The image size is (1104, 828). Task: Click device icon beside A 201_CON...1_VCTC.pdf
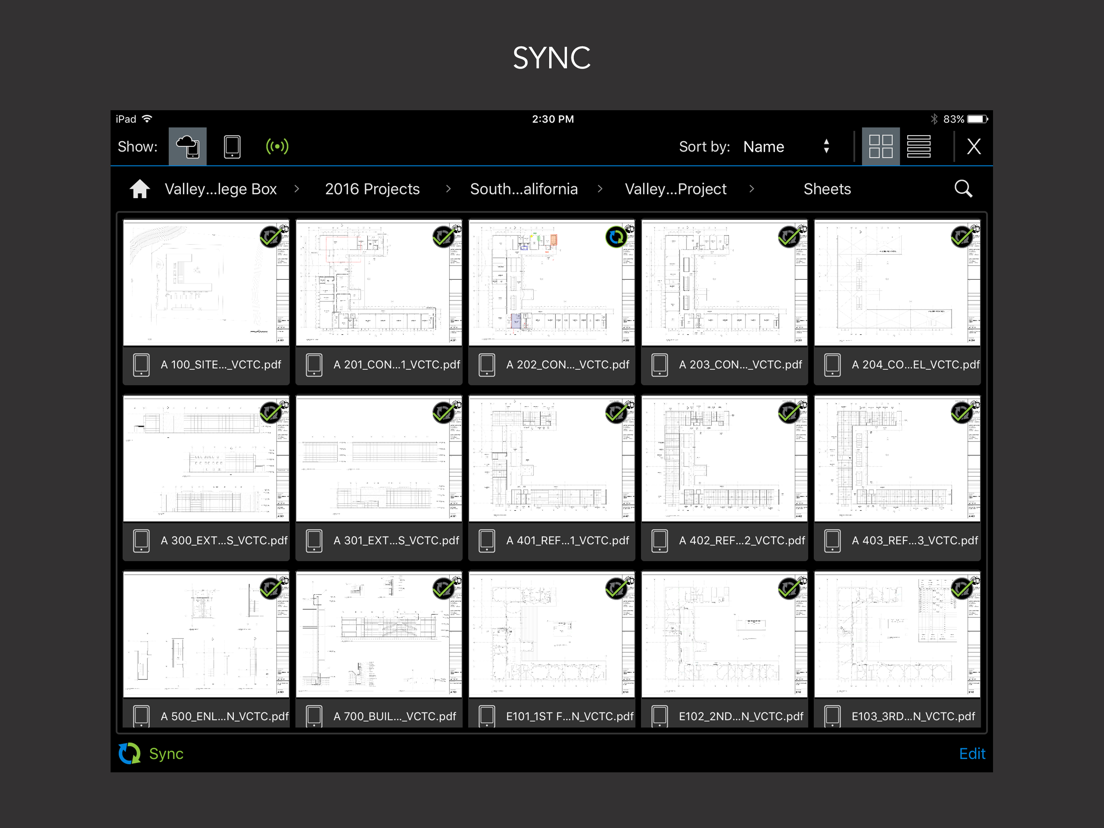(314, 365)
